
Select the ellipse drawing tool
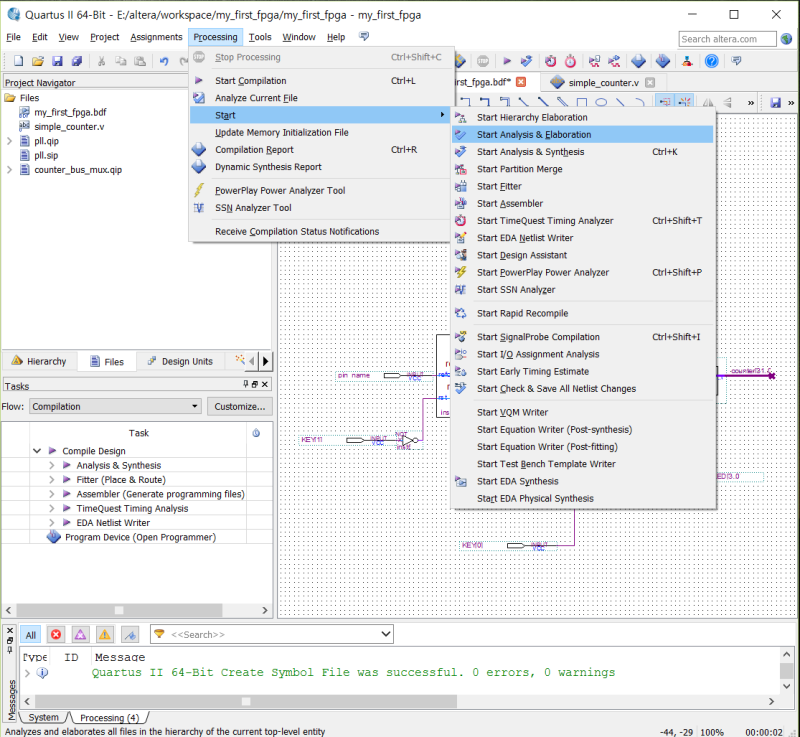601,103
